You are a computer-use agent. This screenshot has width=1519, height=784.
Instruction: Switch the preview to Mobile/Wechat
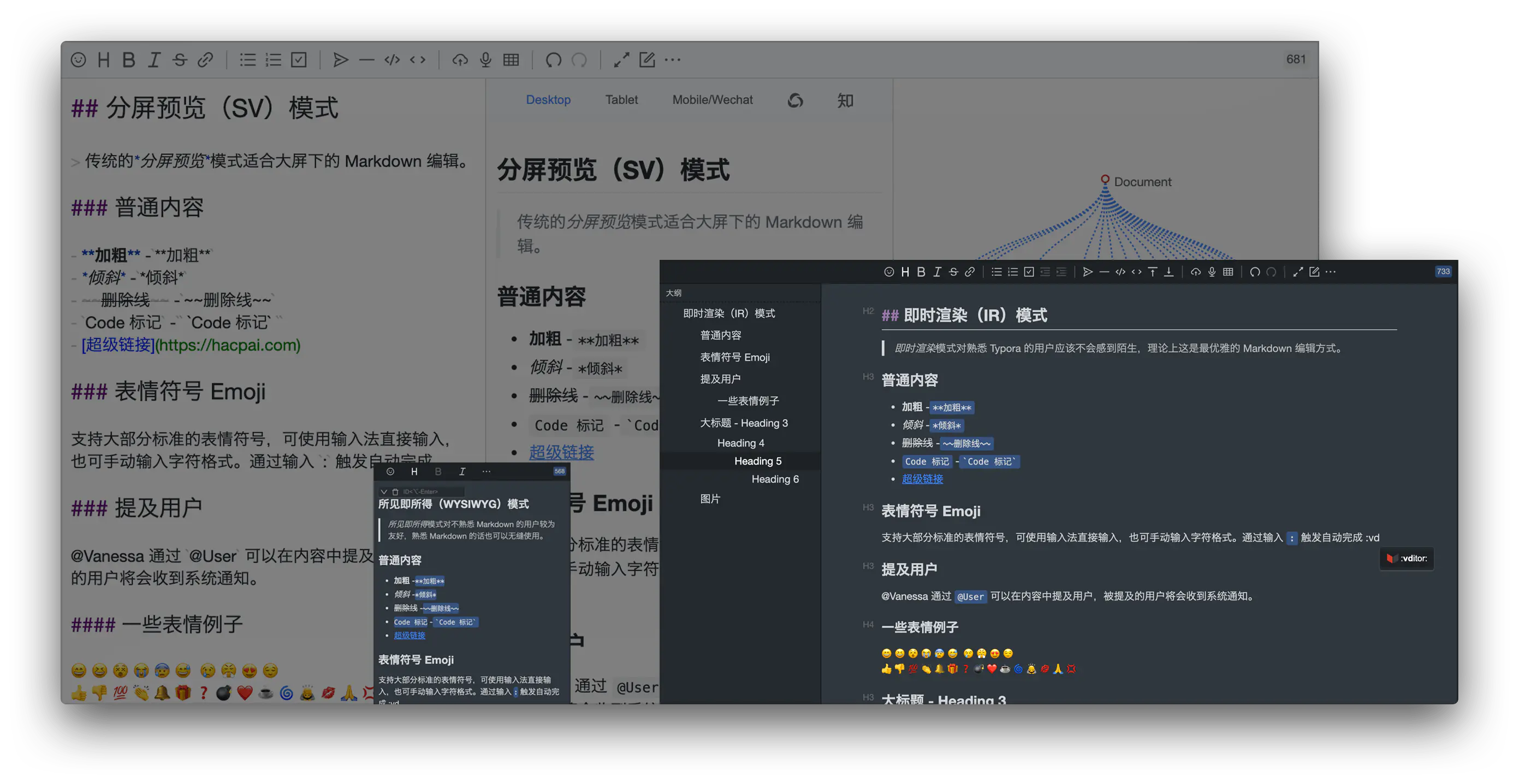point(713,99)
